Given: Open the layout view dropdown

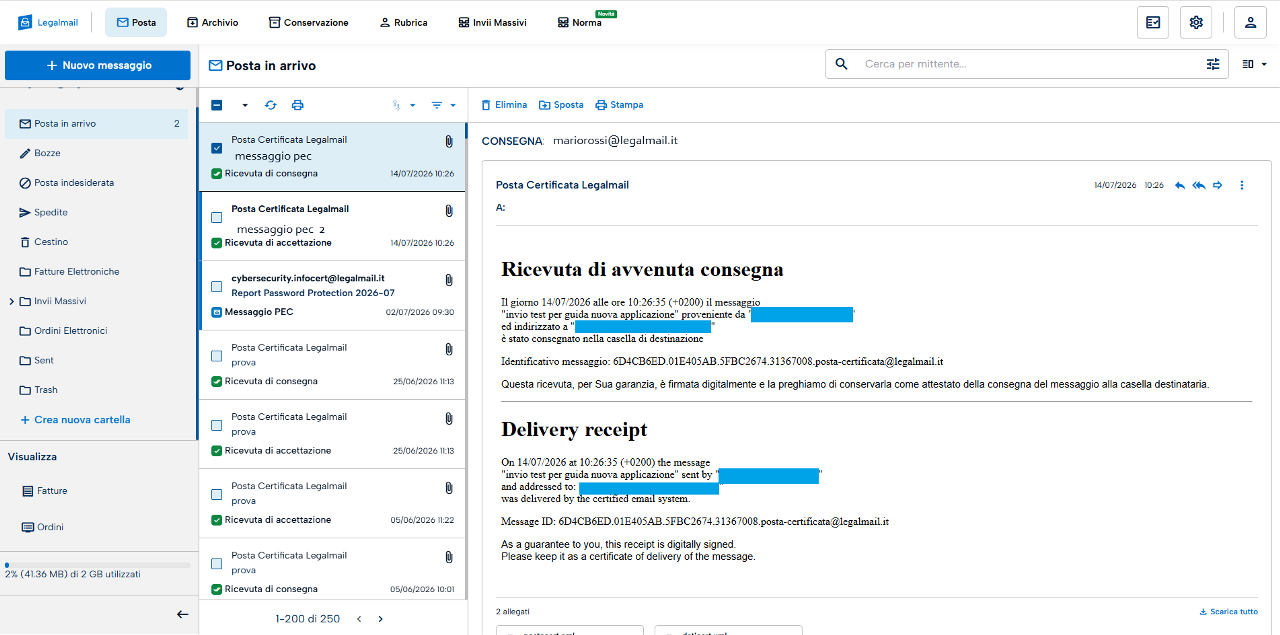Looking at the screenshot, I should (1254, 64).
